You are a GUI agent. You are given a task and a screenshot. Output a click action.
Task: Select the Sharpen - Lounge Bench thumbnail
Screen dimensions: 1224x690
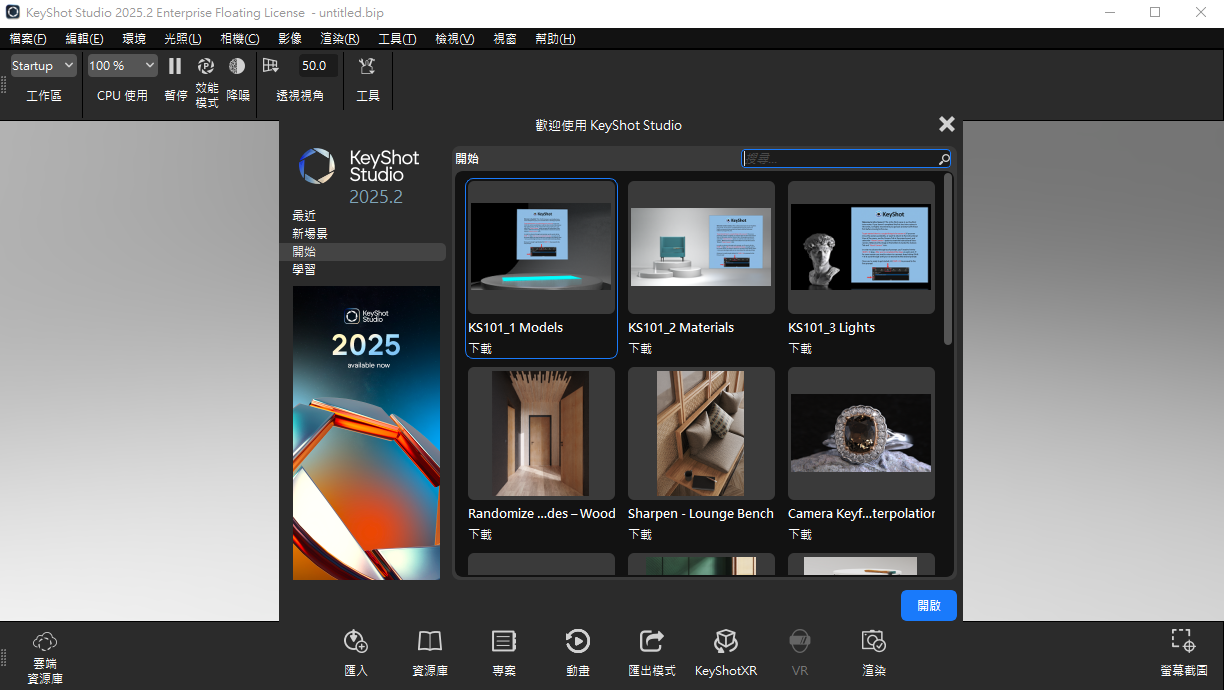701,433
